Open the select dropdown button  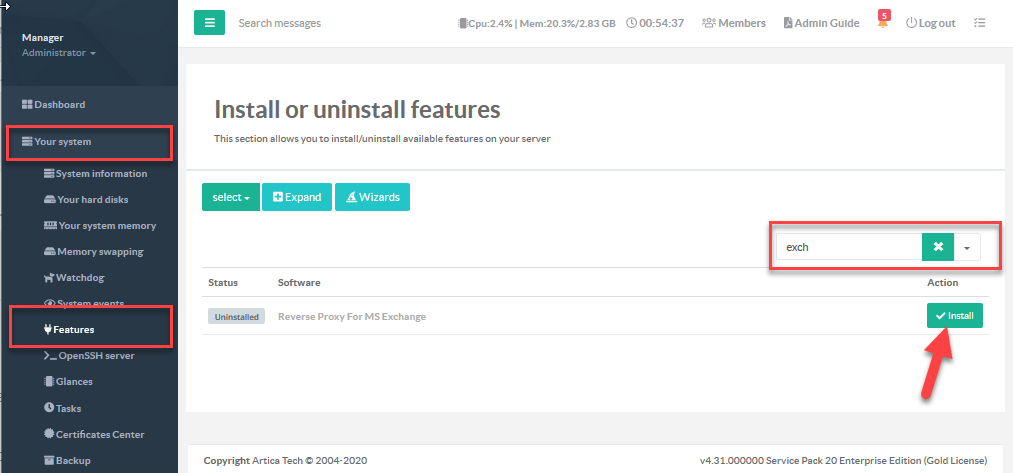(x=230, y=197)
